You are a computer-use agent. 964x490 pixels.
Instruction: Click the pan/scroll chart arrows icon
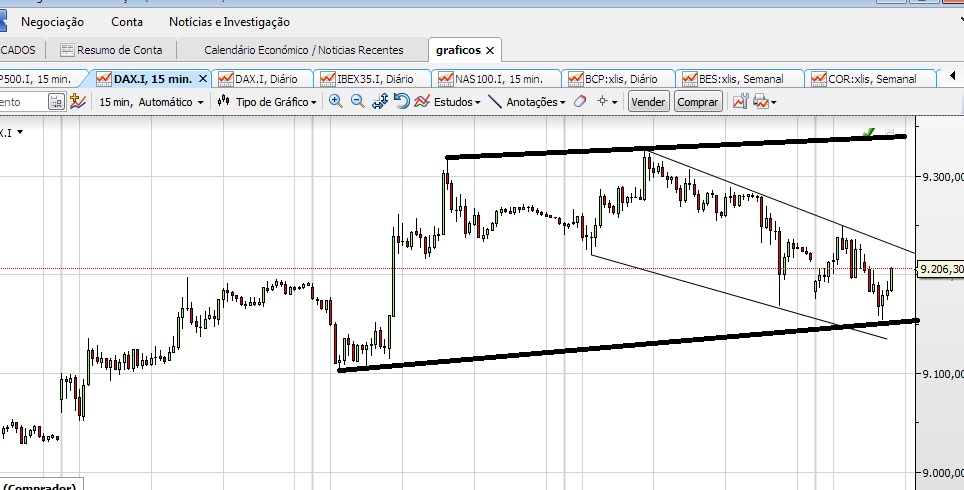pos(379,101)
